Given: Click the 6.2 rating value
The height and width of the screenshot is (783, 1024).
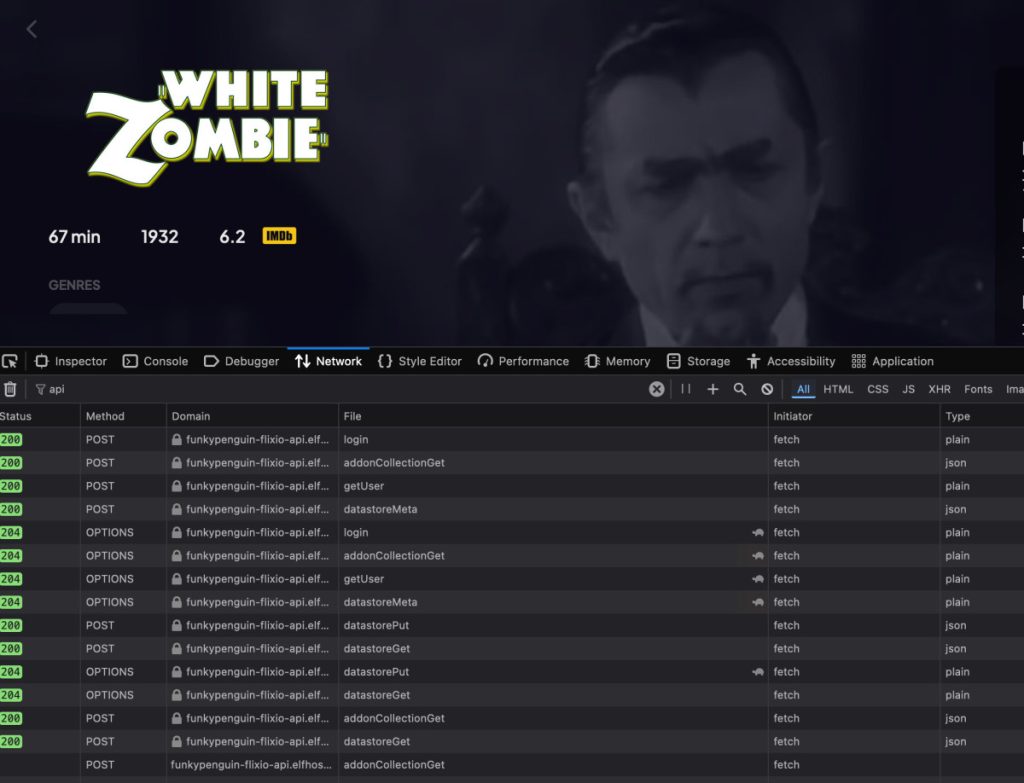Looking at the screenshot, I should click(x=232, y=236).
